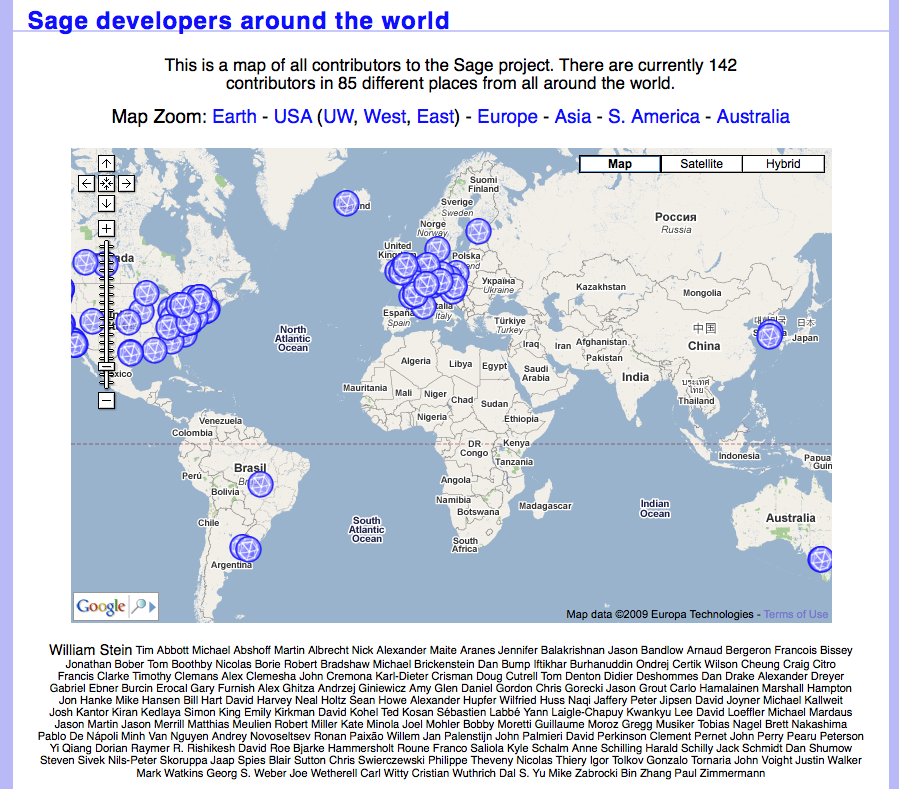Click the Iceland contributor marker
This screenshot has height=789, width=899.
pos(346,203)
